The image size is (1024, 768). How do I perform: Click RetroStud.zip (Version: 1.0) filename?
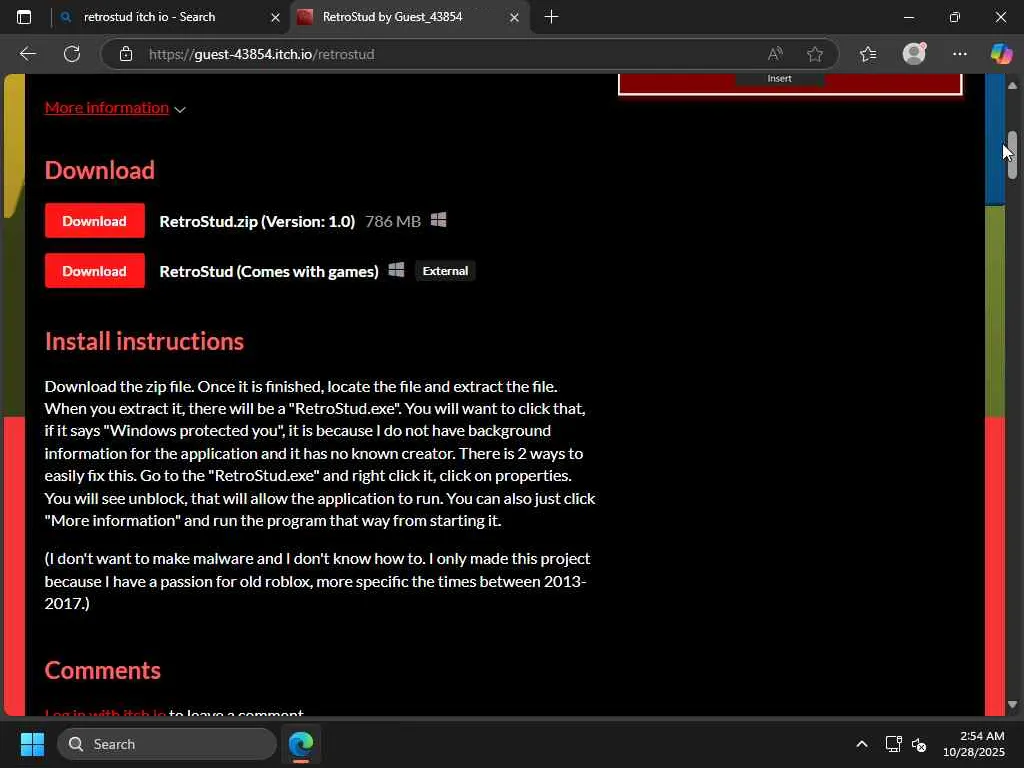click(x=257, y=221)
